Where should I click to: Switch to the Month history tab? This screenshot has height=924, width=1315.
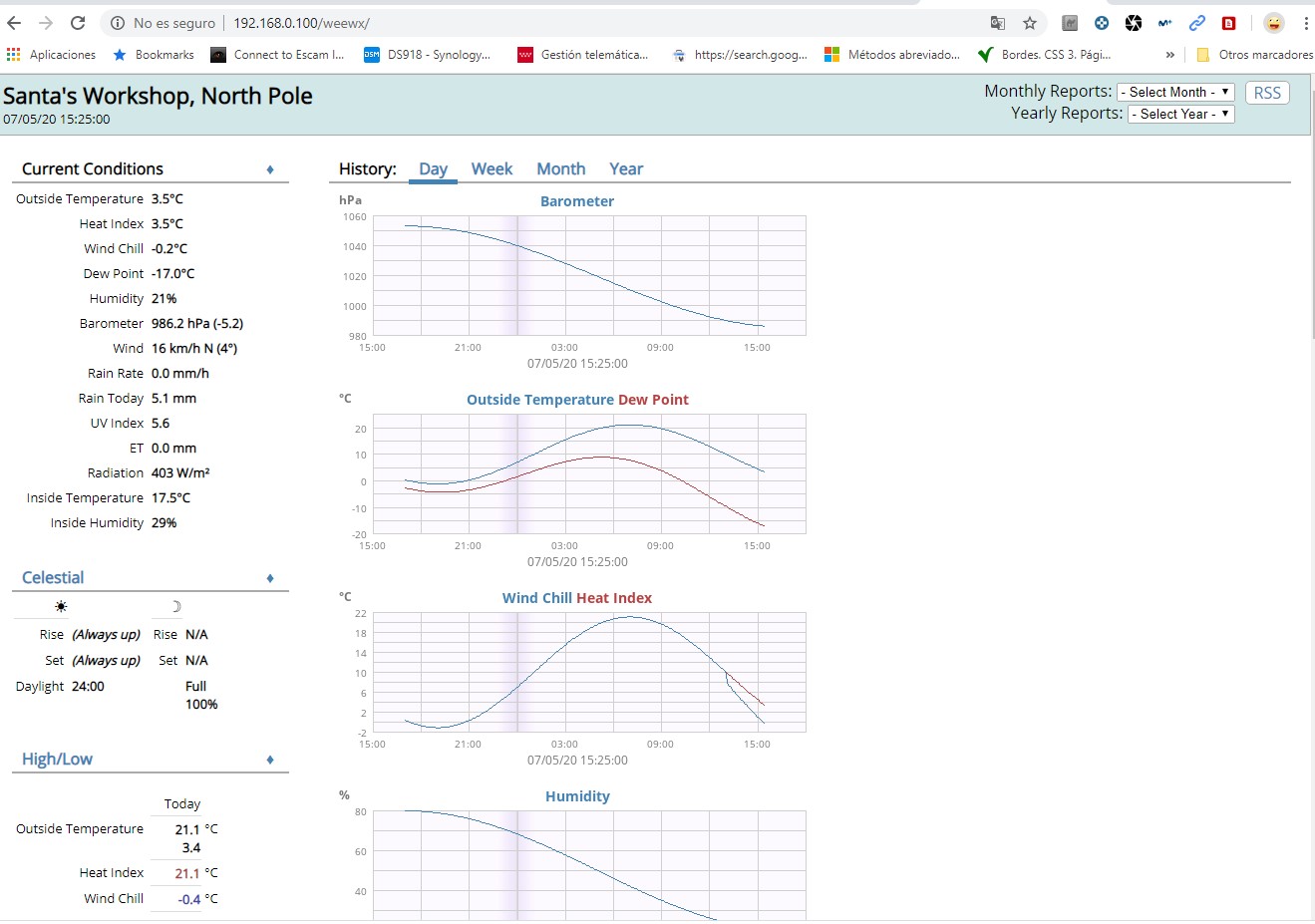pos(560,169)
